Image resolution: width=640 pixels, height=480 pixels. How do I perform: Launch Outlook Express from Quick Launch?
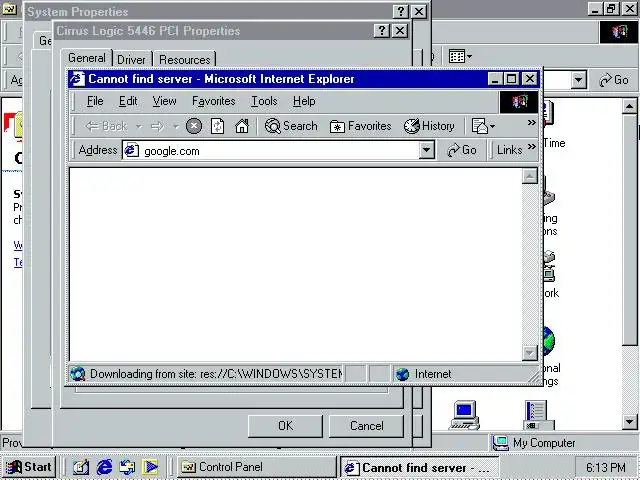pyautogui.click(x=127, y=467)
